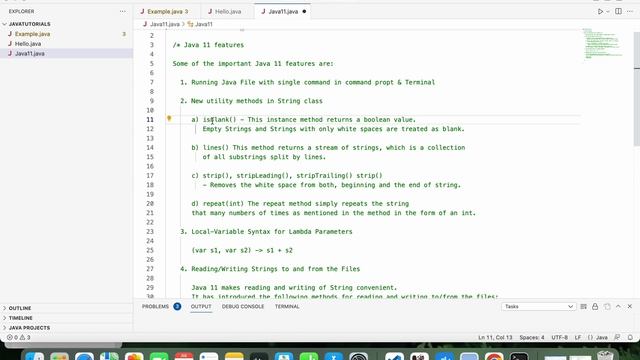Change indentation via Spaces: 4

click(531, 338)
